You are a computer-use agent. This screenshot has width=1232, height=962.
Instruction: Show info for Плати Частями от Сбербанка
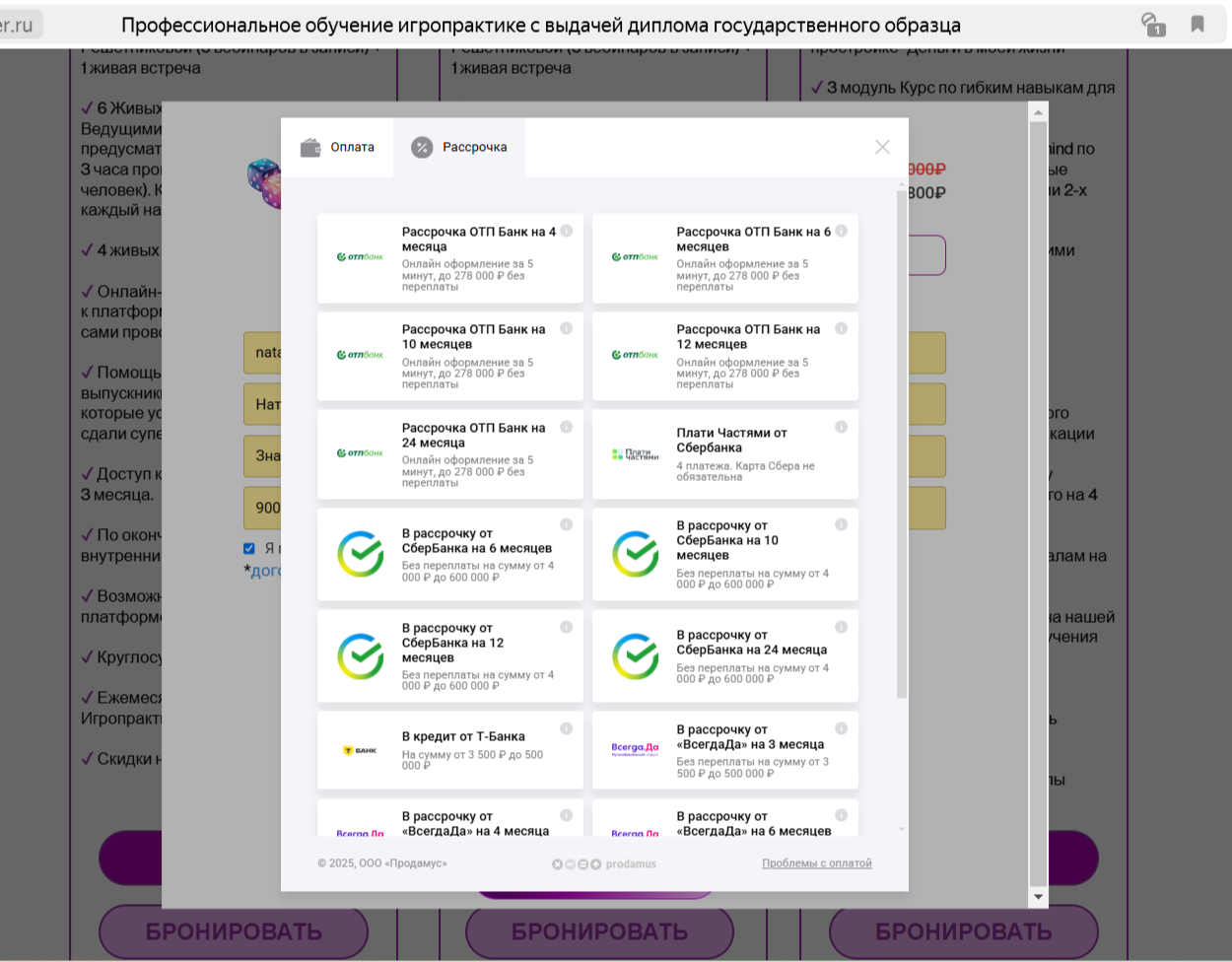pyautogui.click(x=841, y=427)
